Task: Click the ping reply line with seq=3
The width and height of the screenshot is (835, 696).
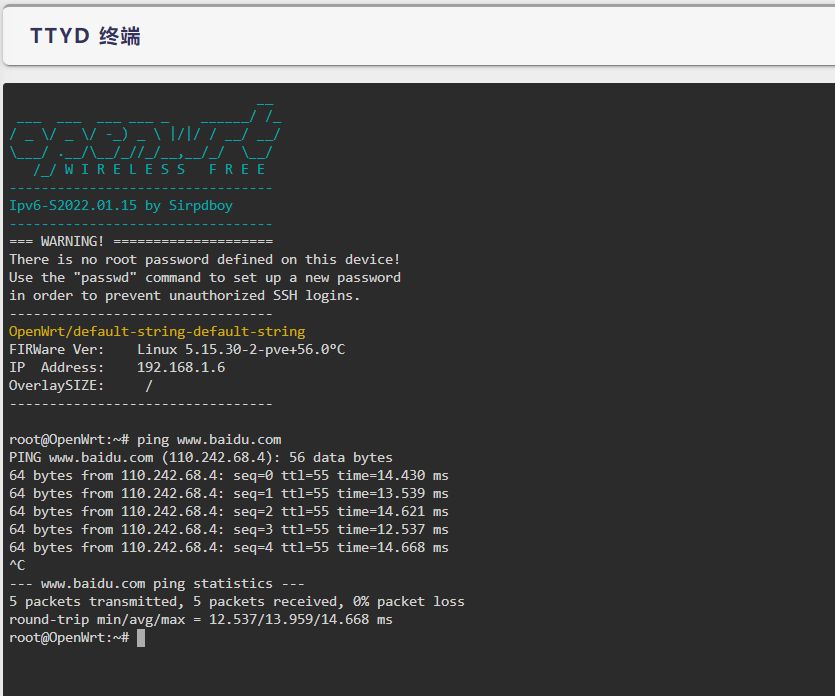Action: click(x=229, y=530)
